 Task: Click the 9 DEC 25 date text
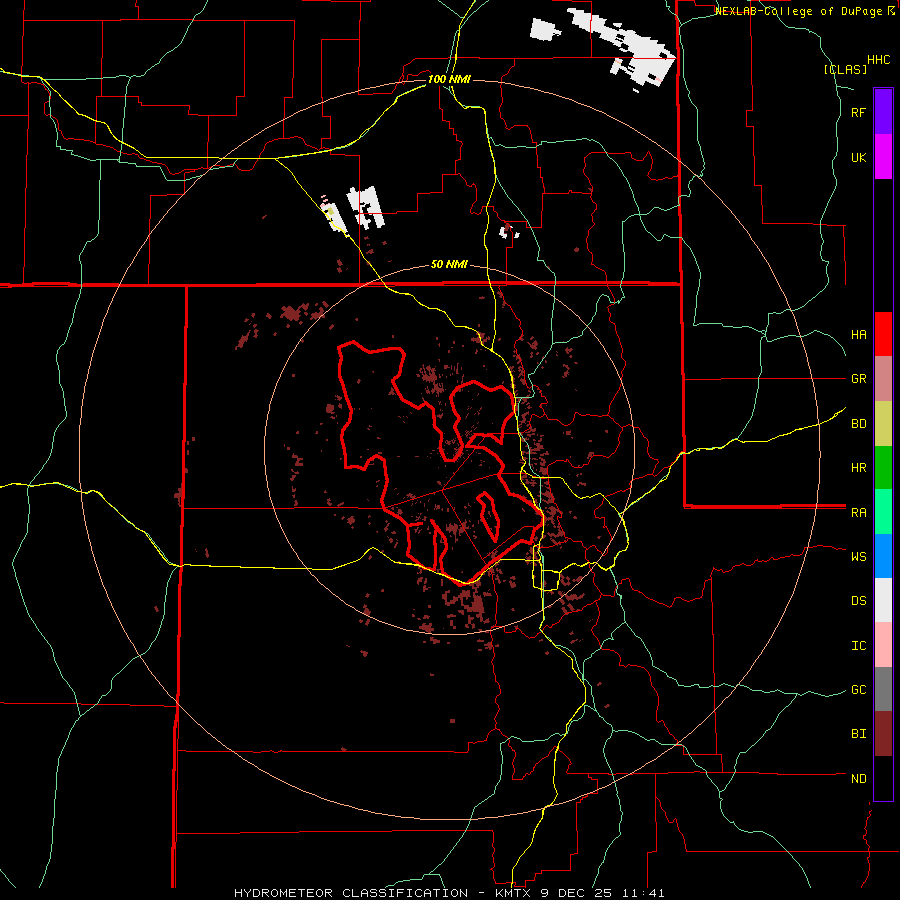click(579, 893)
